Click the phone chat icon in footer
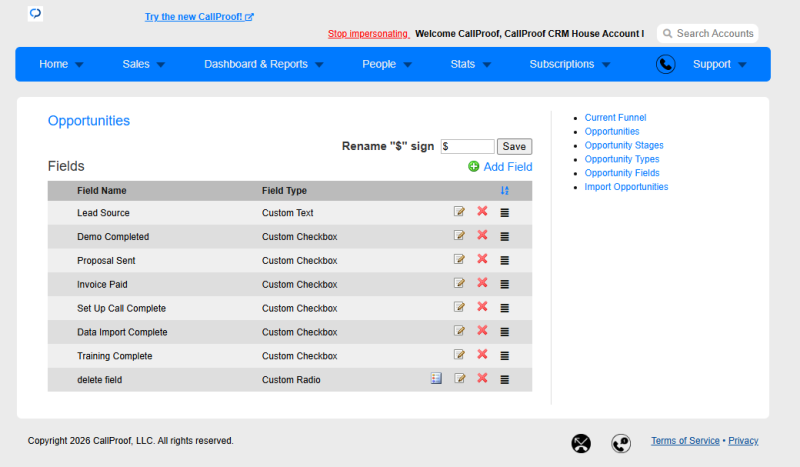 coord(621,443)
